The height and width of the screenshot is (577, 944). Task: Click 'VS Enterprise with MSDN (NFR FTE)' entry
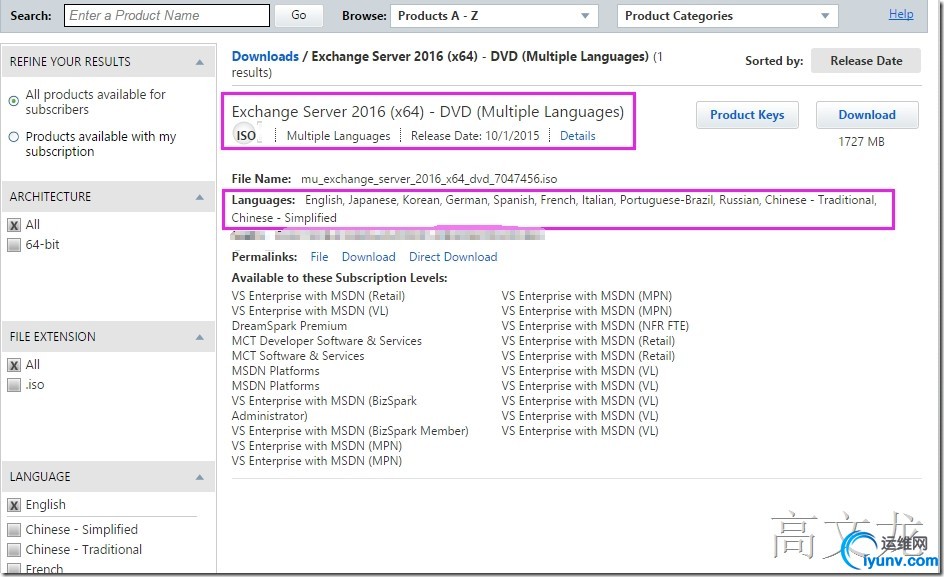point(595,326)
